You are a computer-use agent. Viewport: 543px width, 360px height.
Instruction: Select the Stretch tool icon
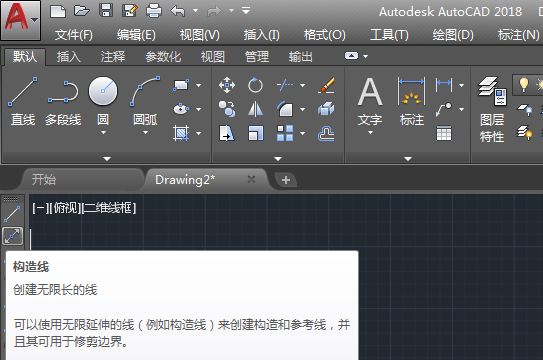click(227, 133)
